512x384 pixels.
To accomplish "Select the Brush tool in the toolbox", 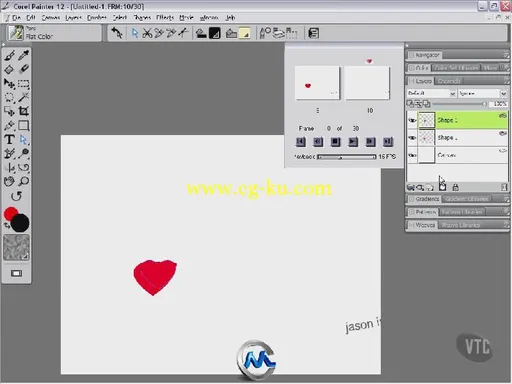I will click(9, 55).
